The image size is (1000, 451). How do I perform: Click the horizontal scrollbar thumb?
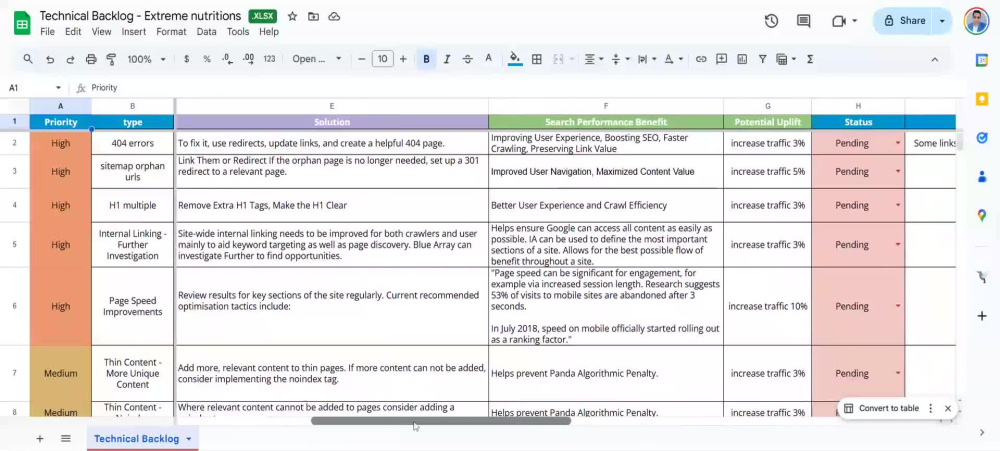click(x=441, y=420)
